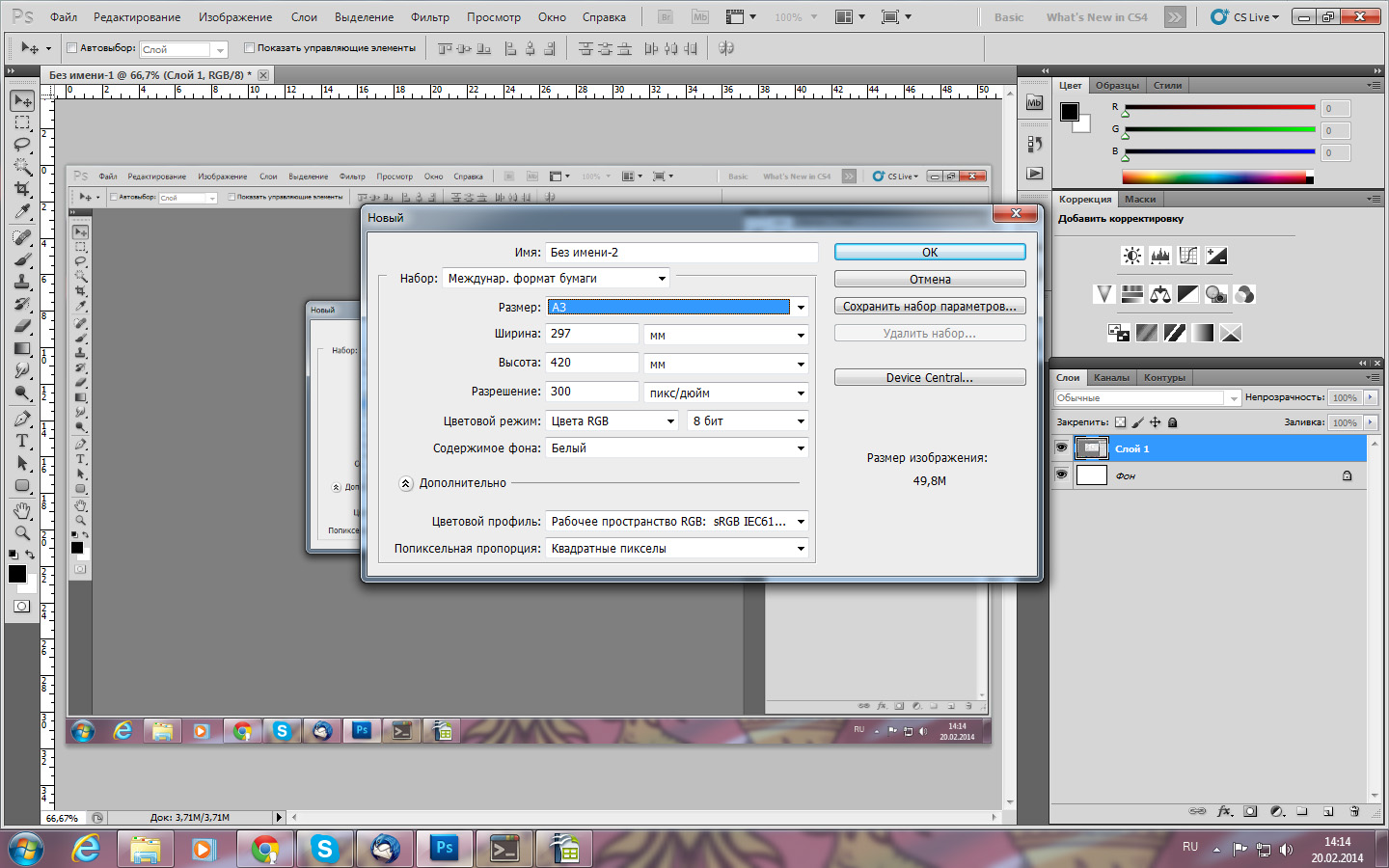The image size is (1389, 868).
Task: Add a Brightness/Contrast adjustment
Action: pyautogui.click(x=1132, y=256)
